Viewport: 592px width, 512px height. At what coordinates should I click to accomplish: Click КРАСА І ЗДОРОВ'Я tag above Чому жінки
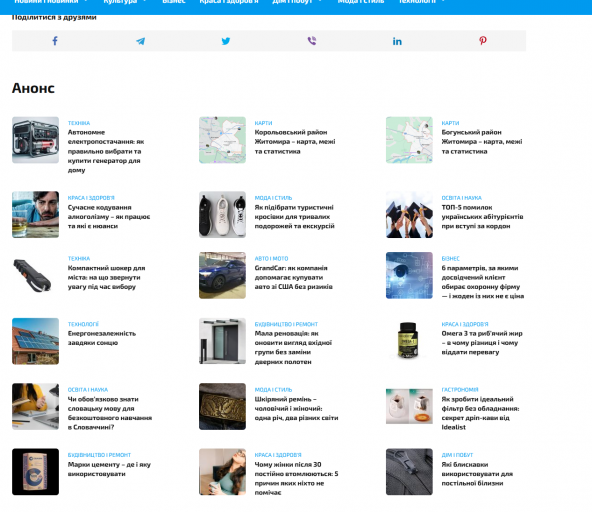click(278, 455)
